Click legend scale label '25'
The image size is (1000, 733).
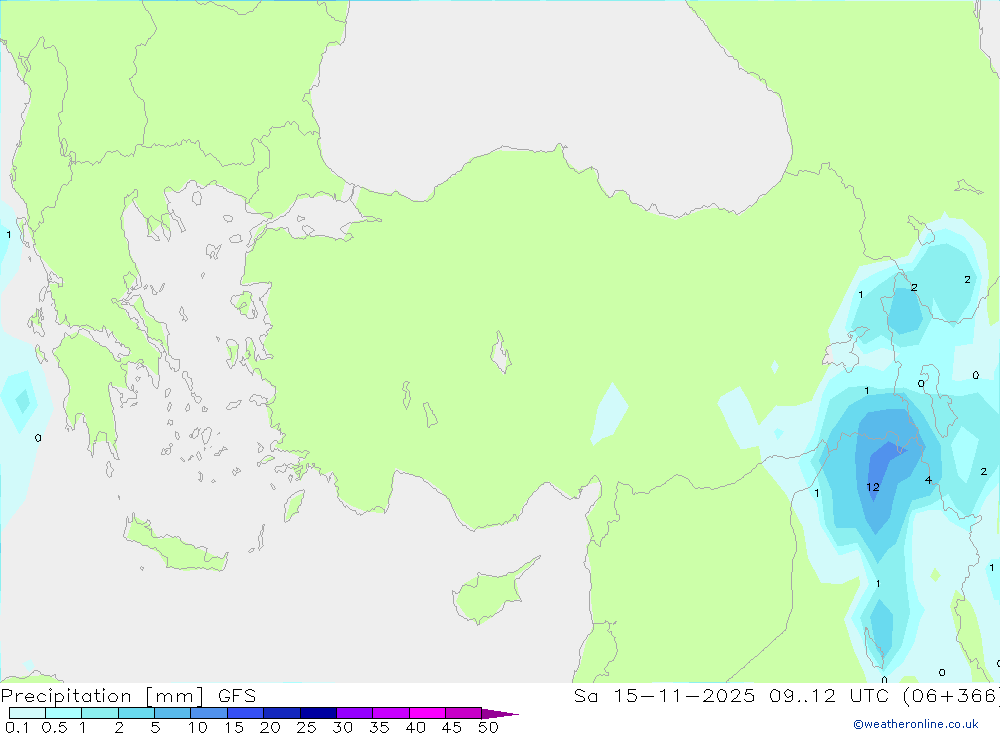[306, 727]
